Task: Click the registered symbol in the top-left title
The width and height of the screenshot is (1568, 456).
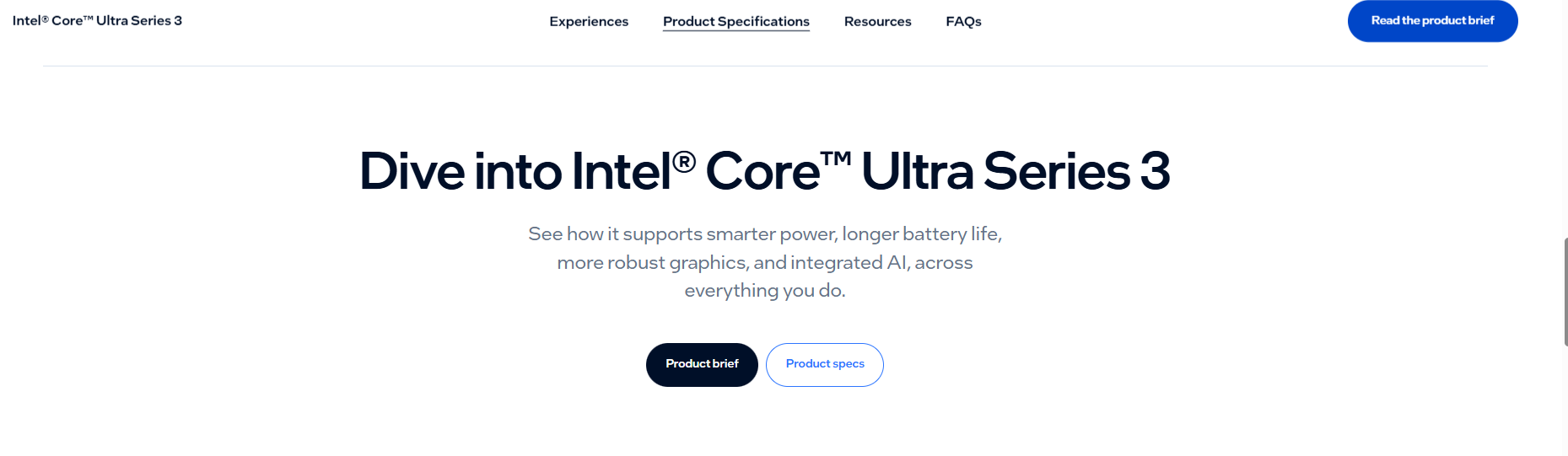Action: click(46, 19)
